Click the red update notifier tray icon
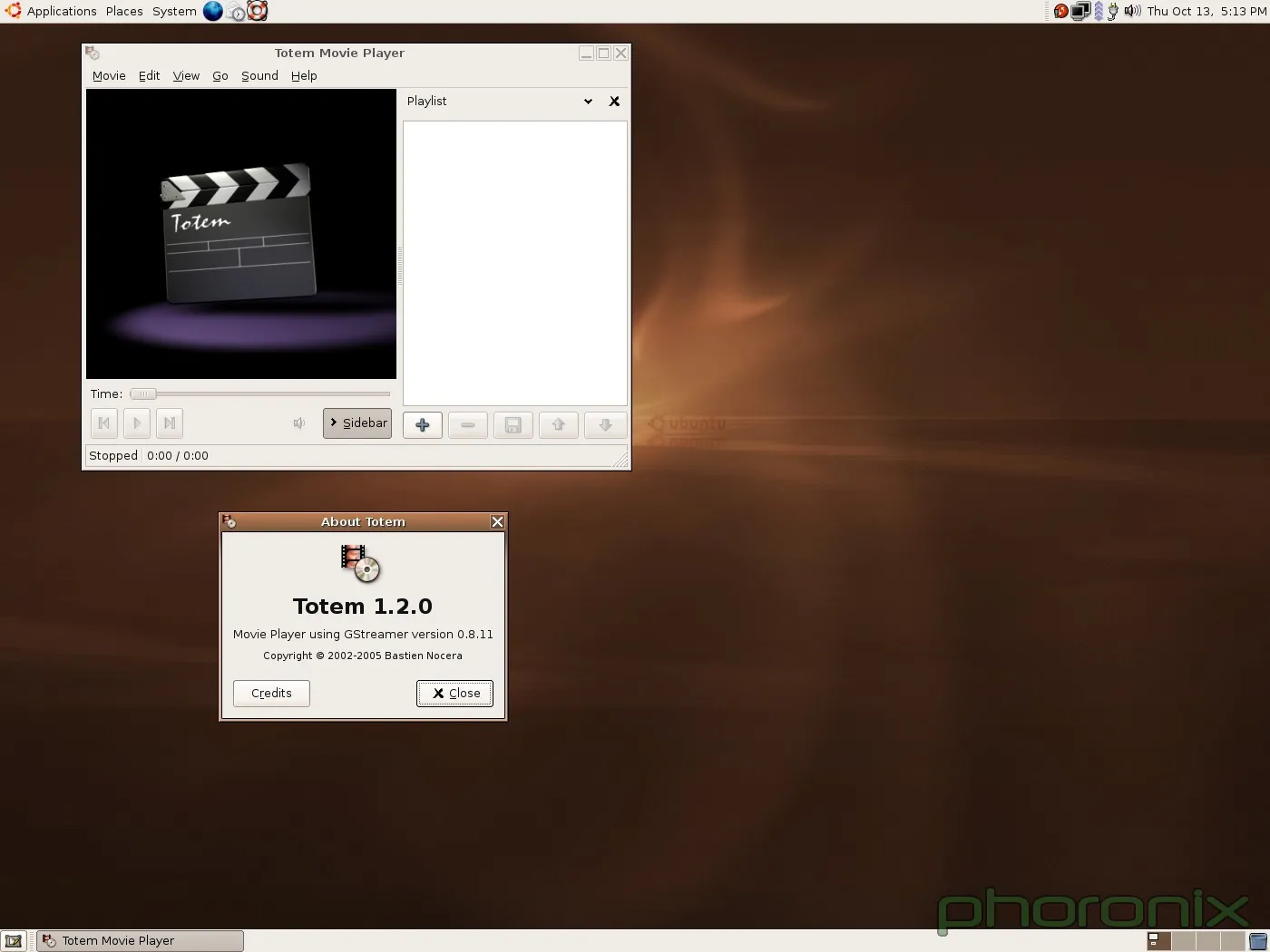This screenshot has width=1270, height=952. [1060, 11]
